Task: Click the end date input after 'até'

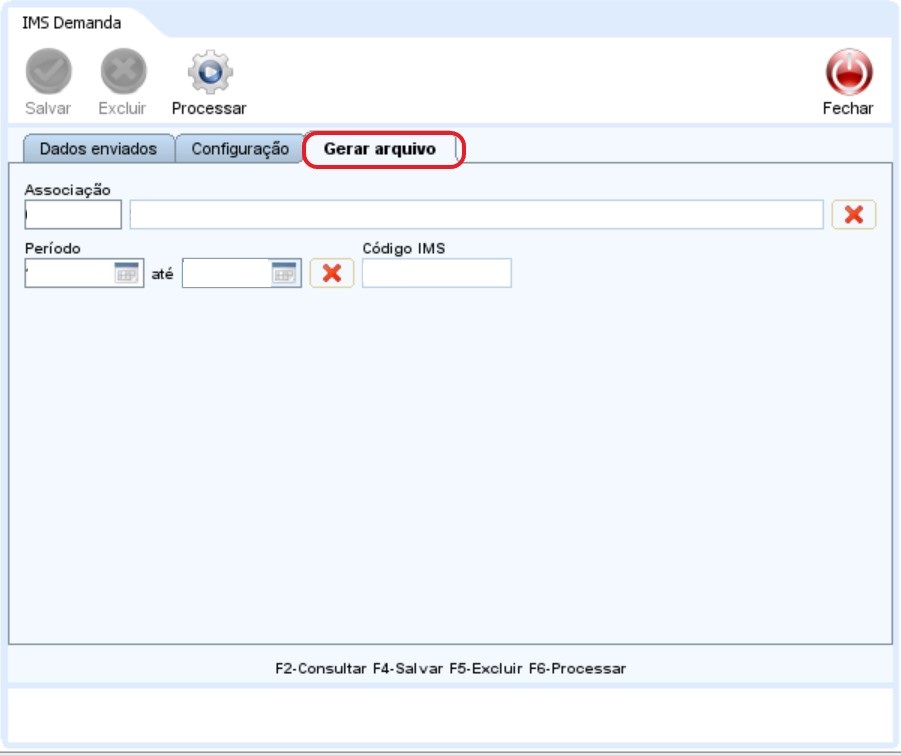Action: click(x=226, y=274)
